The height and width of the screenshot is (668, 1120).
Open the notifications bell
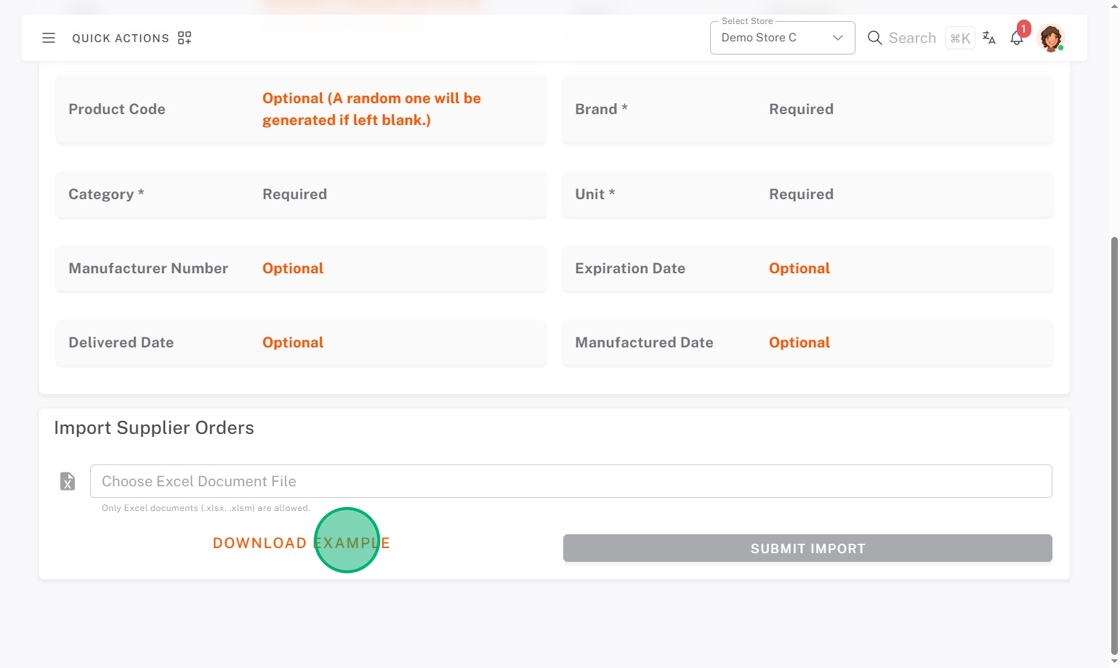click(1016, 38)
